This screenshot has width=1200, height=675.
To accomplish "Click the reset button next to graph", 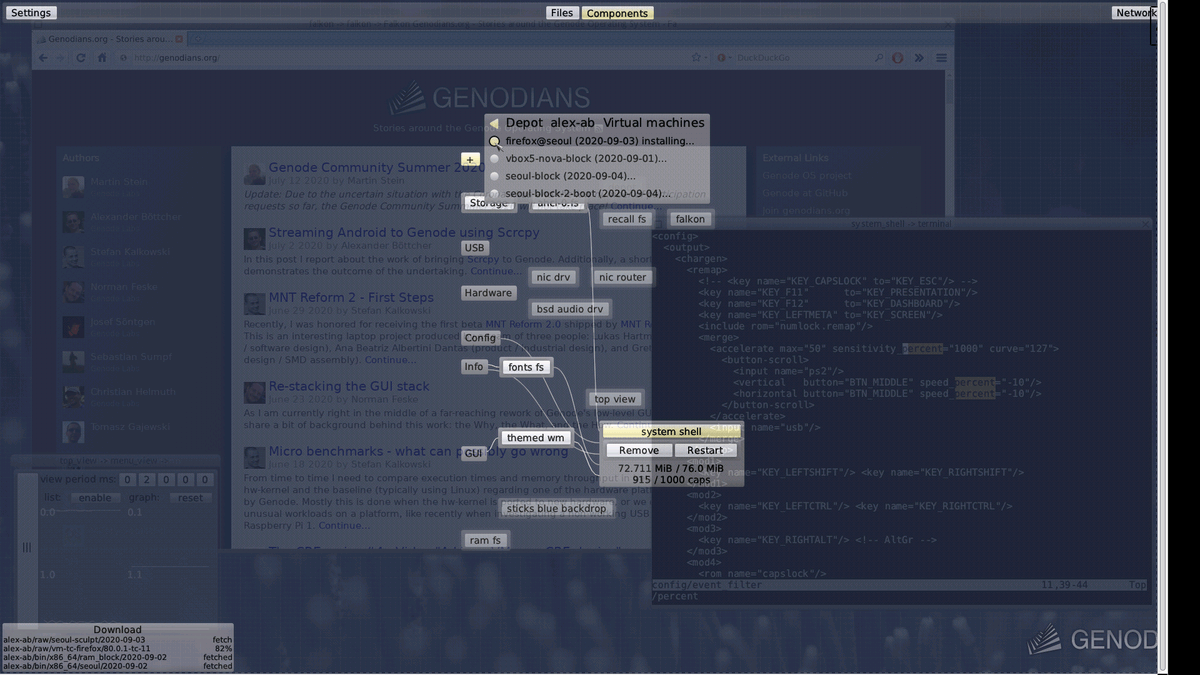I will (190, 497).
